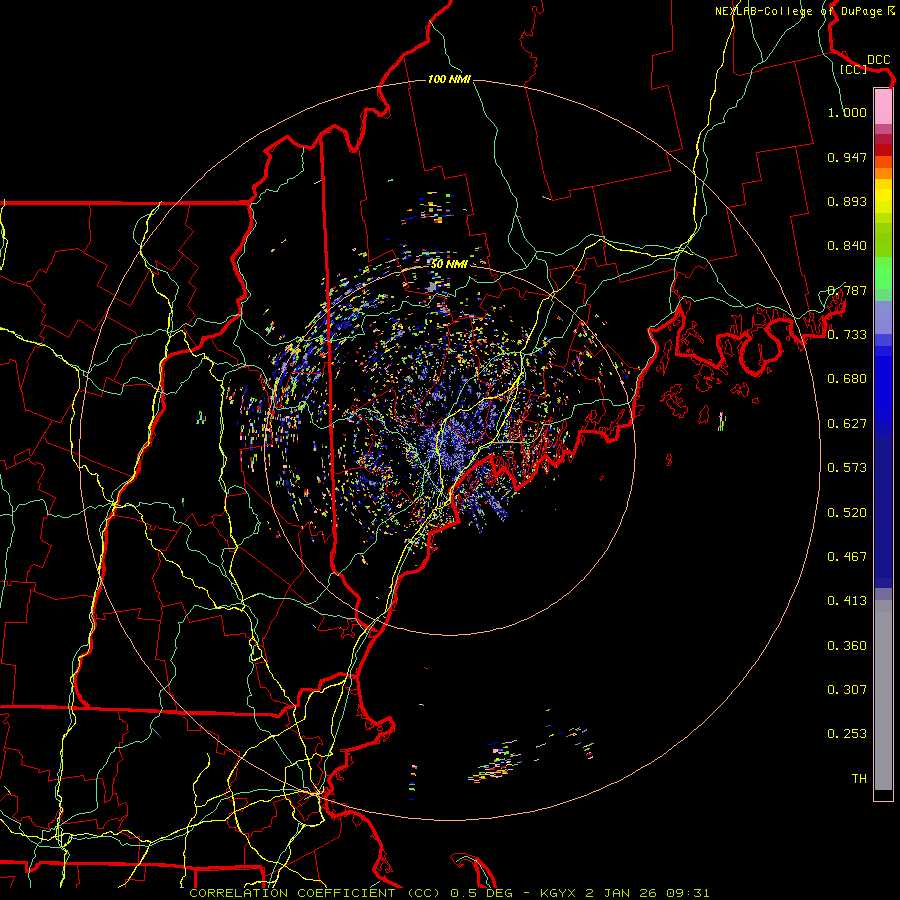Click the gray segment of the color bar
This screenshot has width=900, height=900.
(883, 695)
